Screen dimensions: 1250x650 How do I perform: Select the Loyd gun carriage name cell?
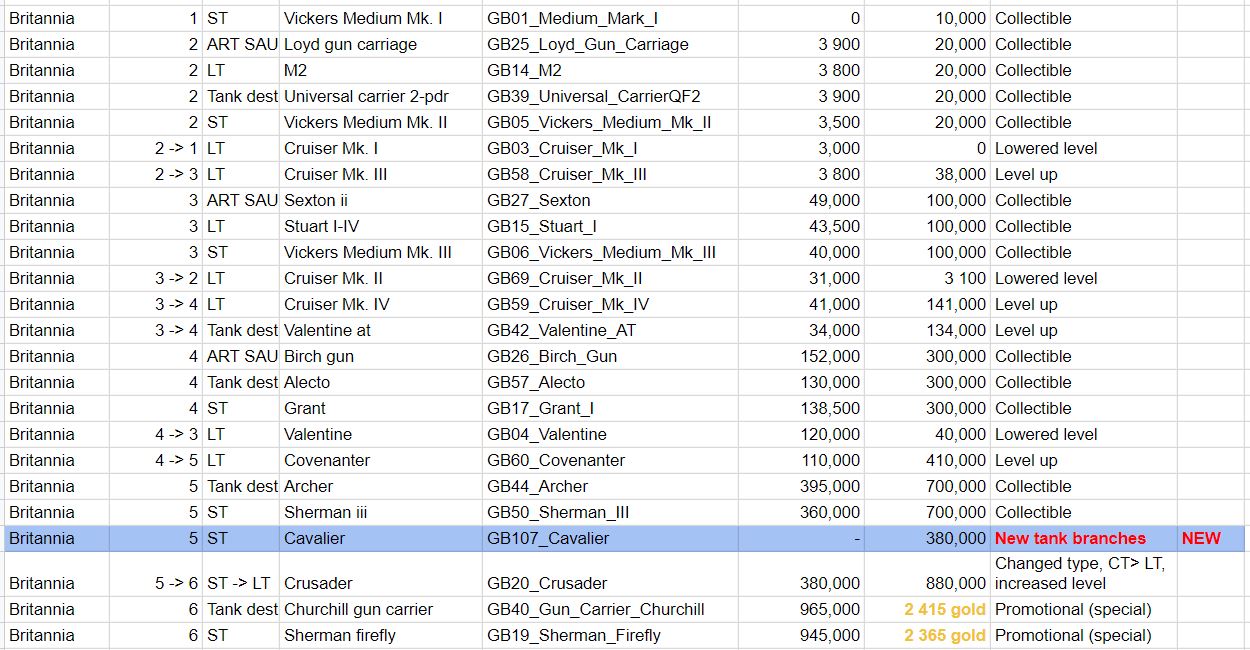380,44
